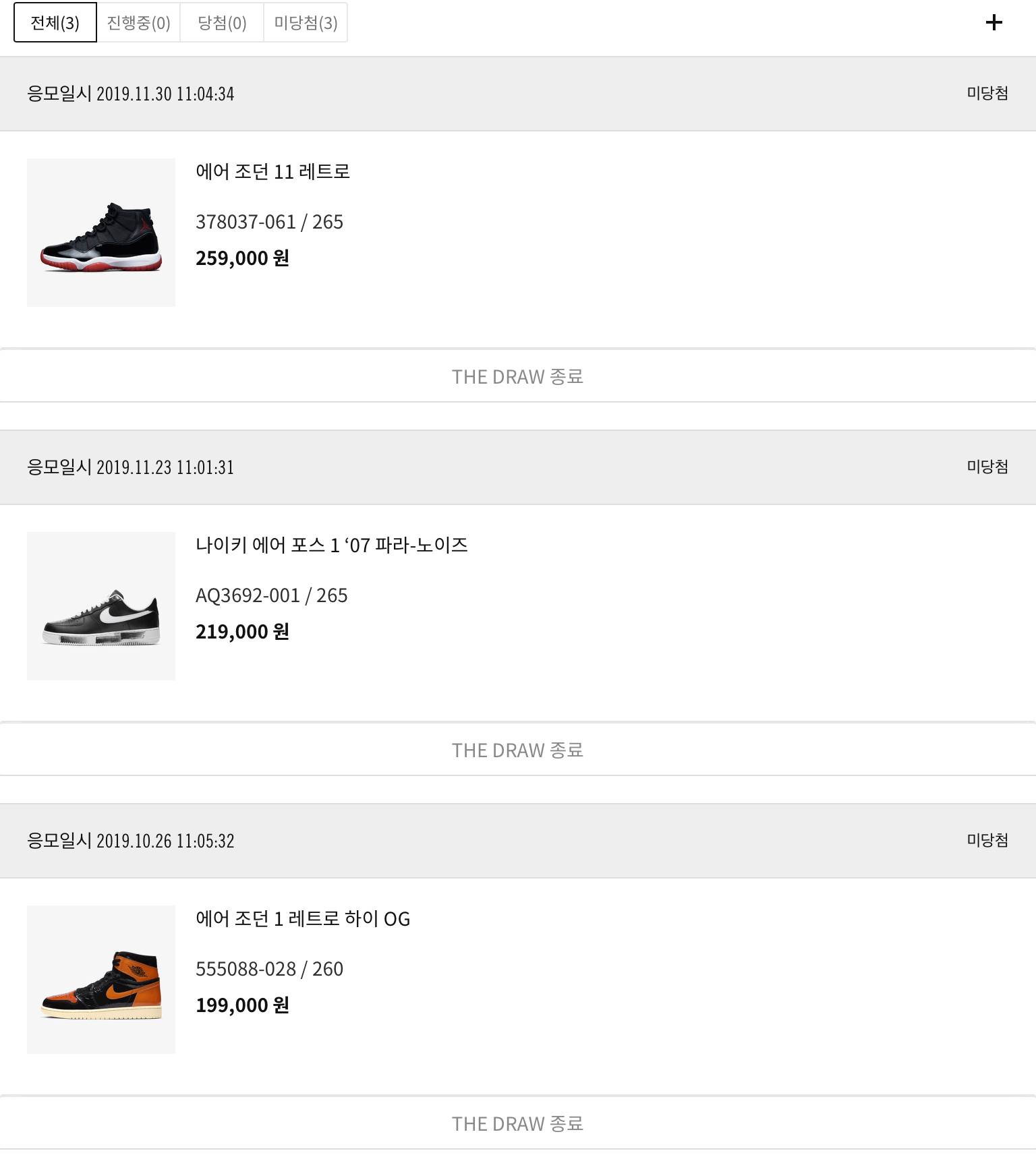
Task: Open the 당첨(0) tab
Action: point(222,23)
